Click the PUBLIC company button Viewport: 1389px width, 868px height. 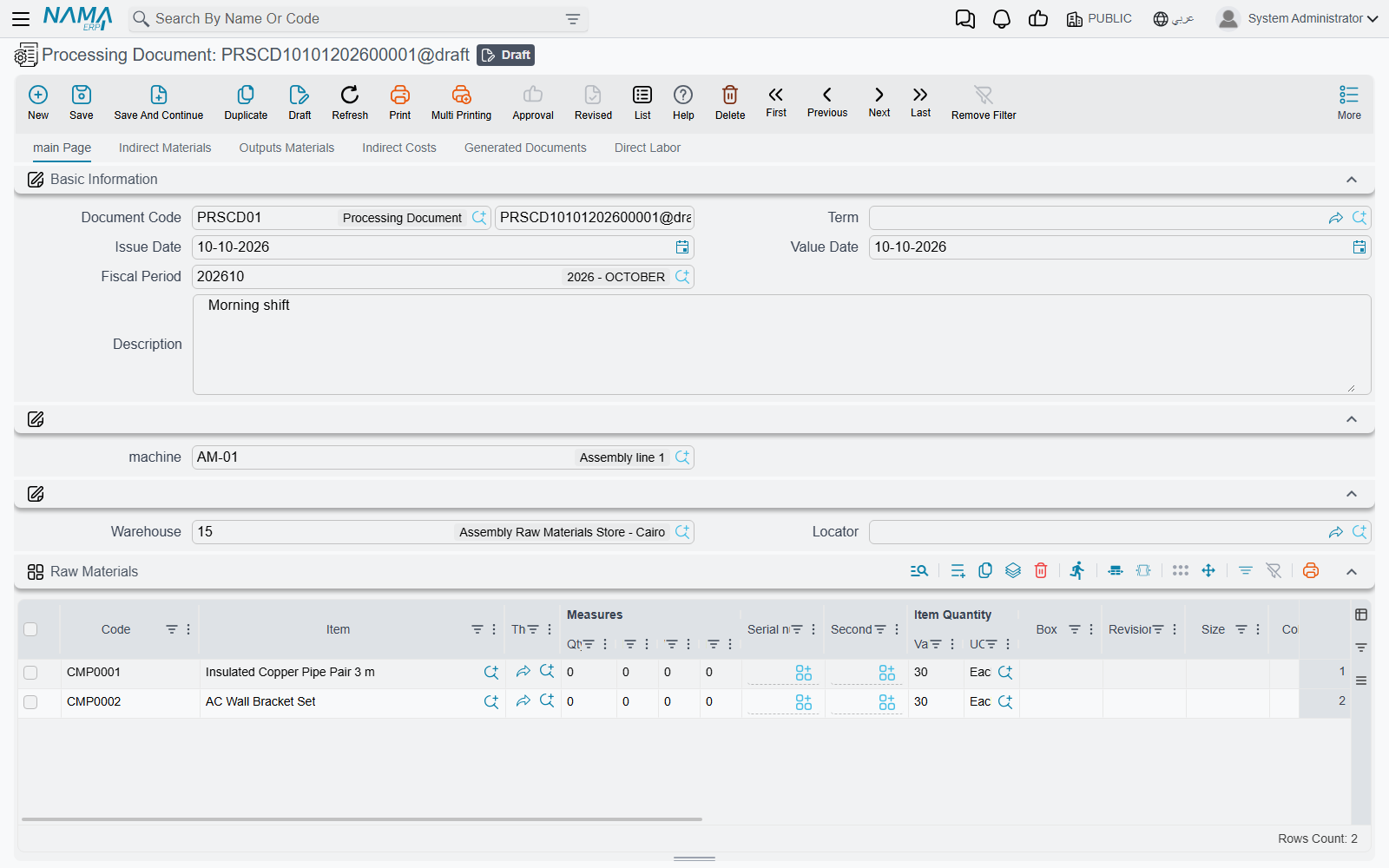click(x=1099, y=19)
